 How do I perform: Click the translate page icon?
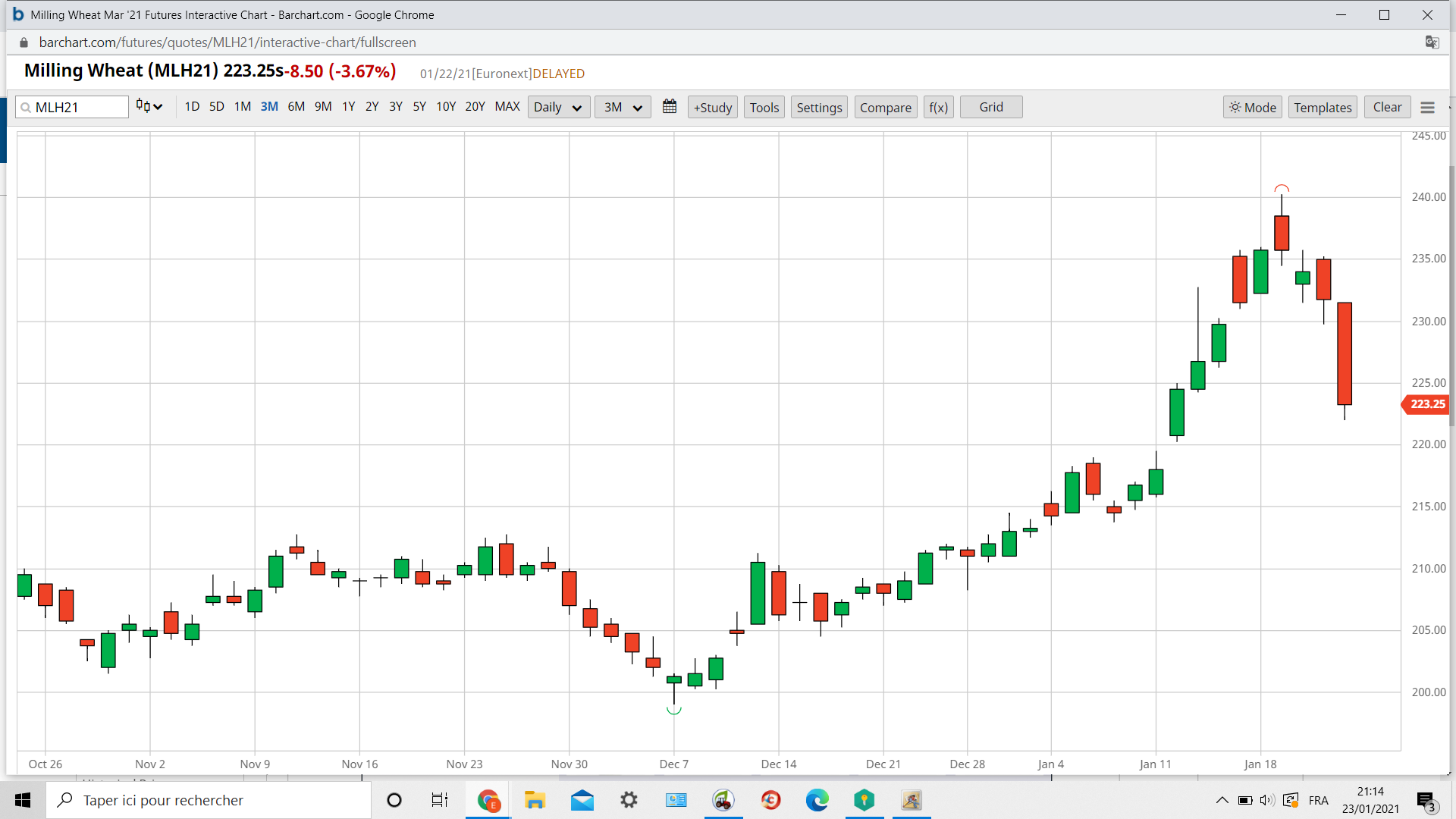pyautogui.click(x=1432, y=42)
